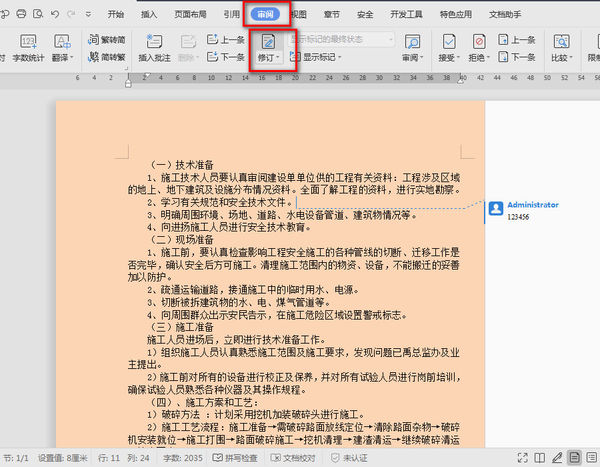Go to previous comment 上一条

[x=225, y=39]
